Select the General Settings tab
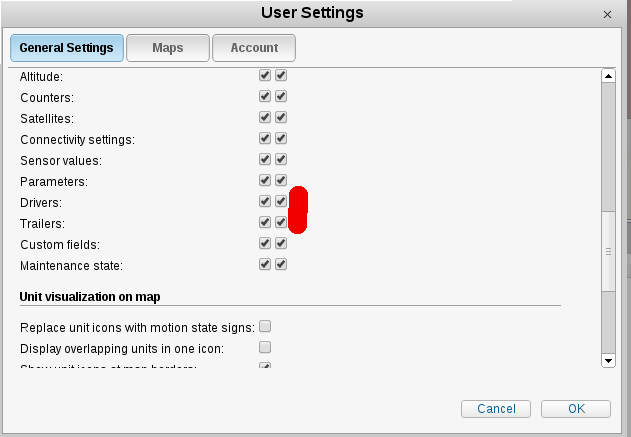The width and height of the screenshot is (631, 437). 67,48
